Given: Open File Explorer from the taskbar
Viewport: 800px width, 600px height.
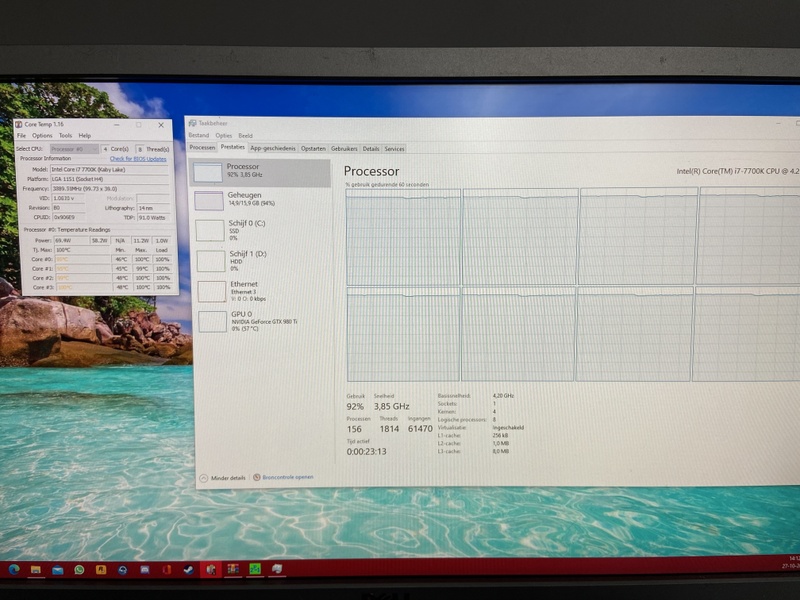Looking at the screenshot, I should tap(36, 569).
